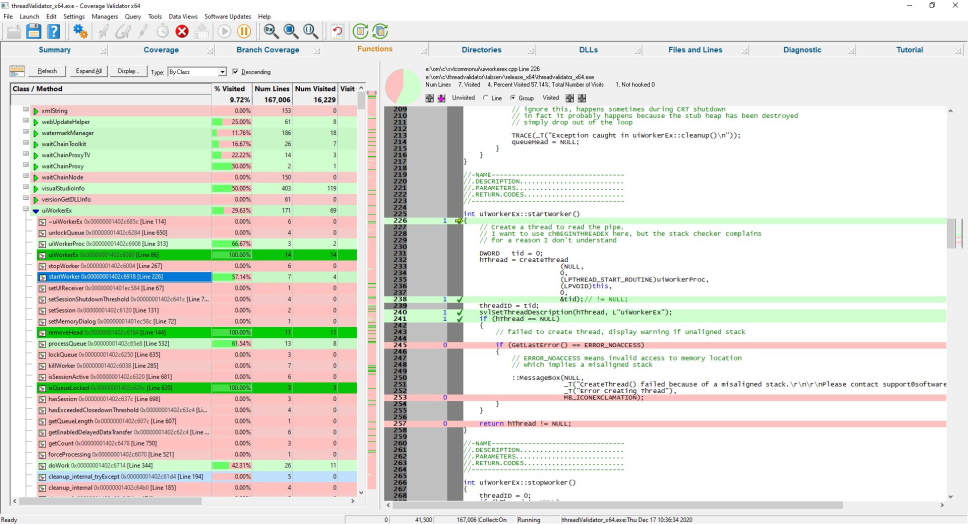This screenshot has width=968, height=524.
Task: Open the Type 'By Class' dropdown
Action: [x=196, y=72]
